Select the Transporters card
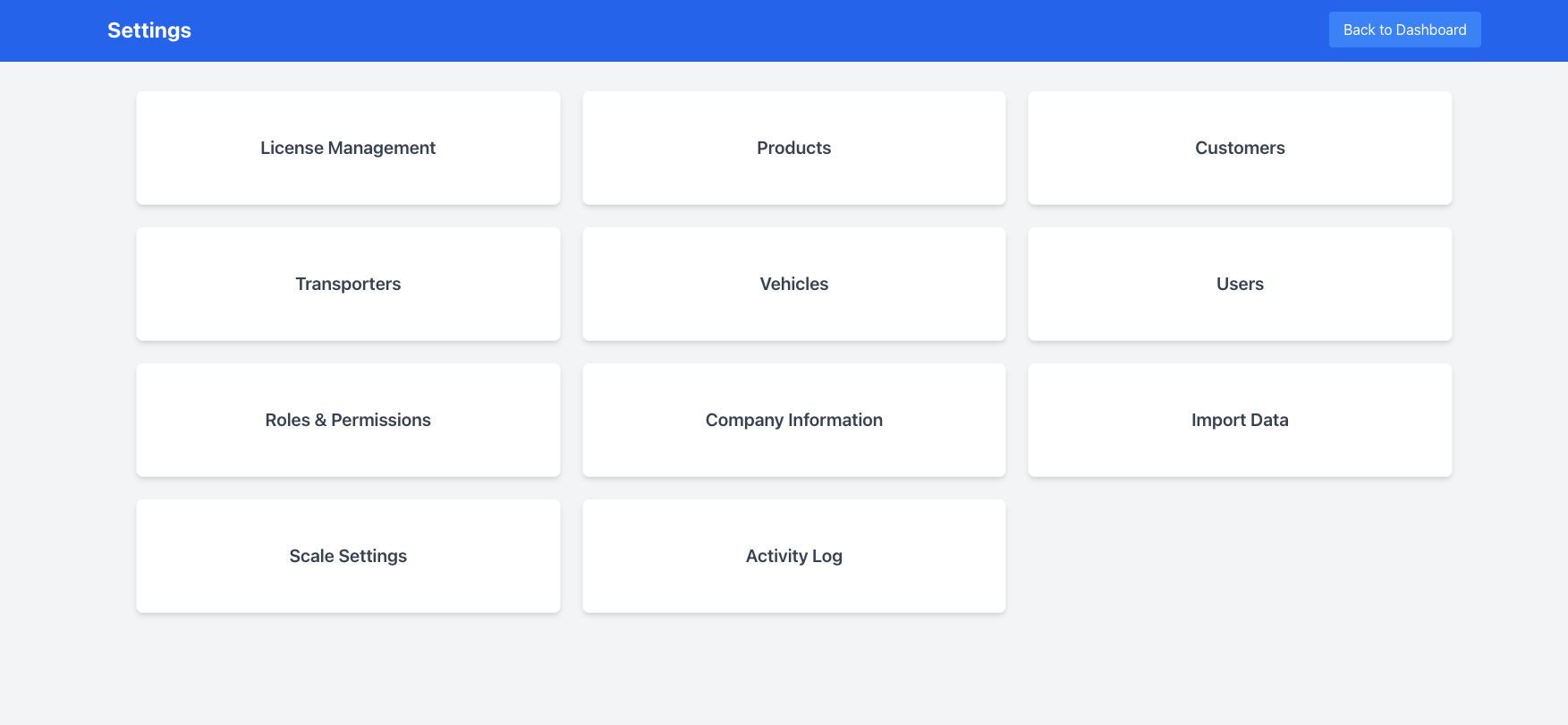 click(x=348, y=284)
